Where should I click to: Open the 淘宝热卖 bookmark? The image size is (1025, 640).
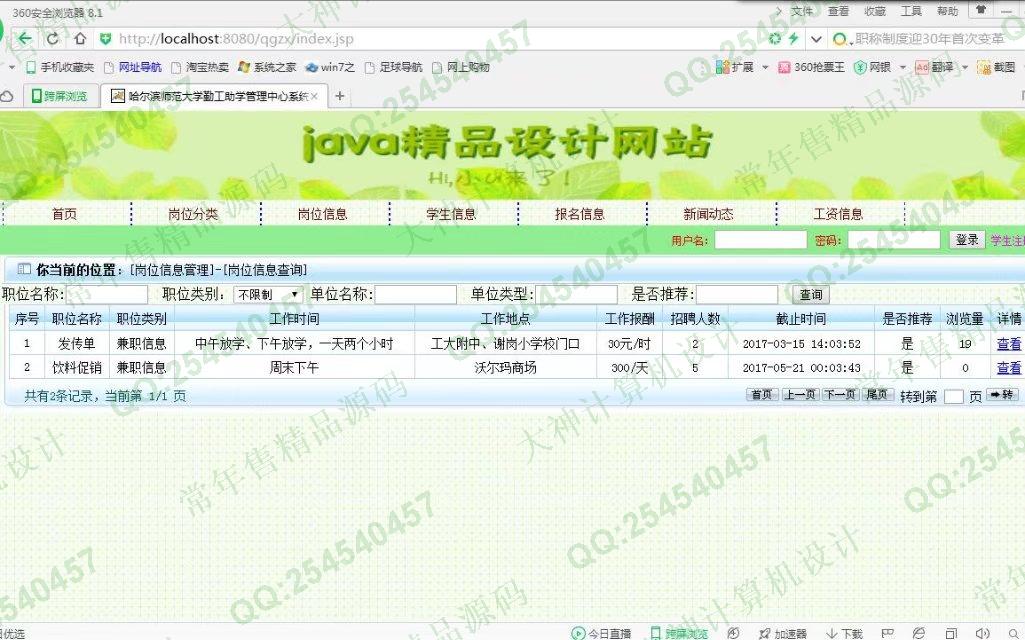[x=200, y=67]
